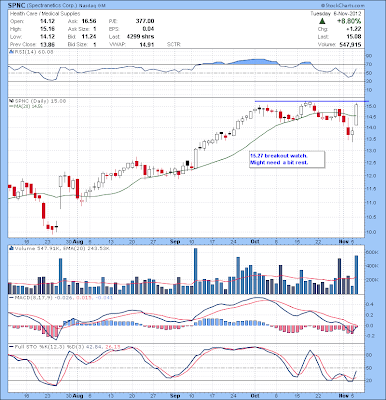Click the EPS value 0.04

coord(148,29)
